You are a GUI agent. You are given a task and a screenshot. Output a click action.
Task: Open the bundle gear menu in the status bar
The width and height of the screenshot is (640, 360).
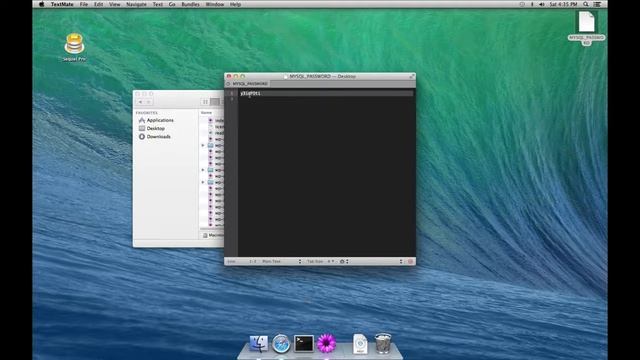[344, 261]
